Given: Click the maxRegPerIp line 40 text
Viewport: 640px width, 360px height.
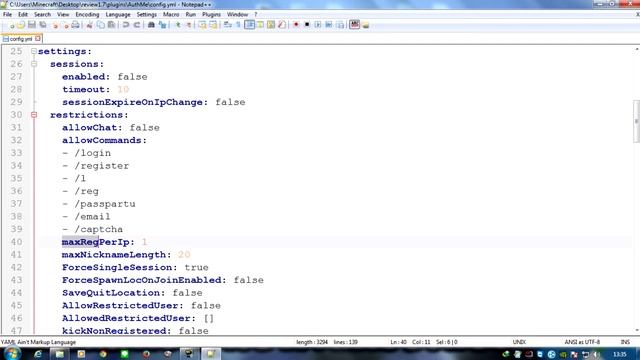Looking at the screenshot, I should (x=104, y=242).
